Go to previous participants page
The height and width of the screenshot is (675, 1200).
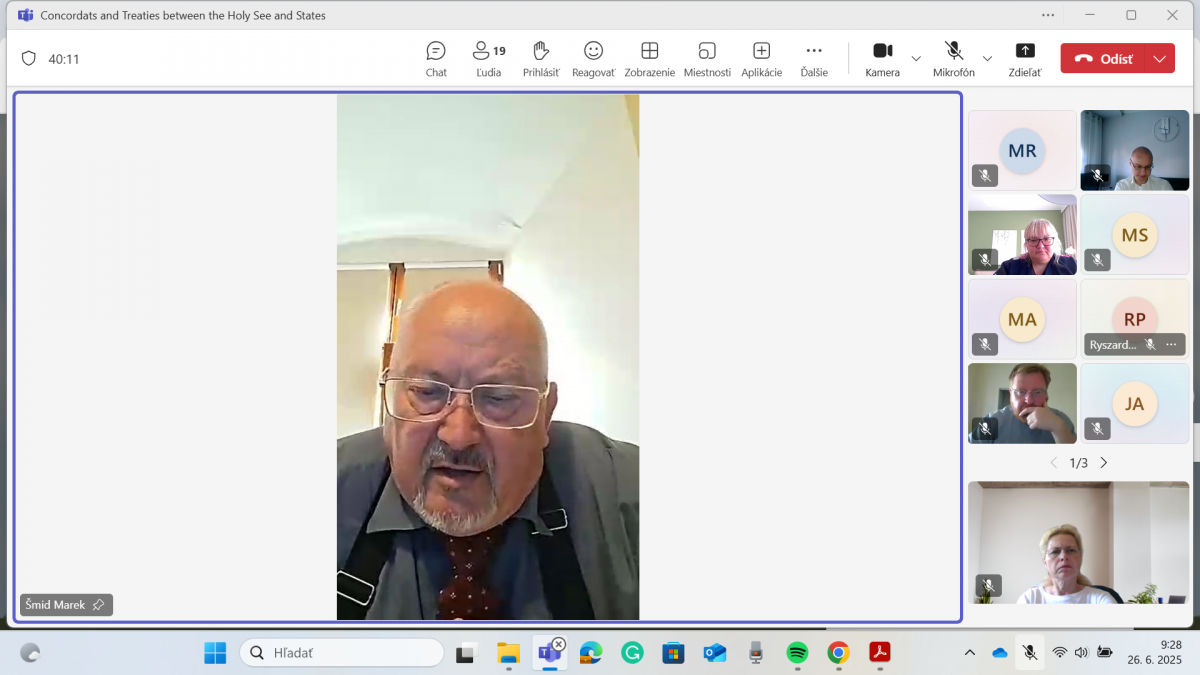(x=1053, y=463)
